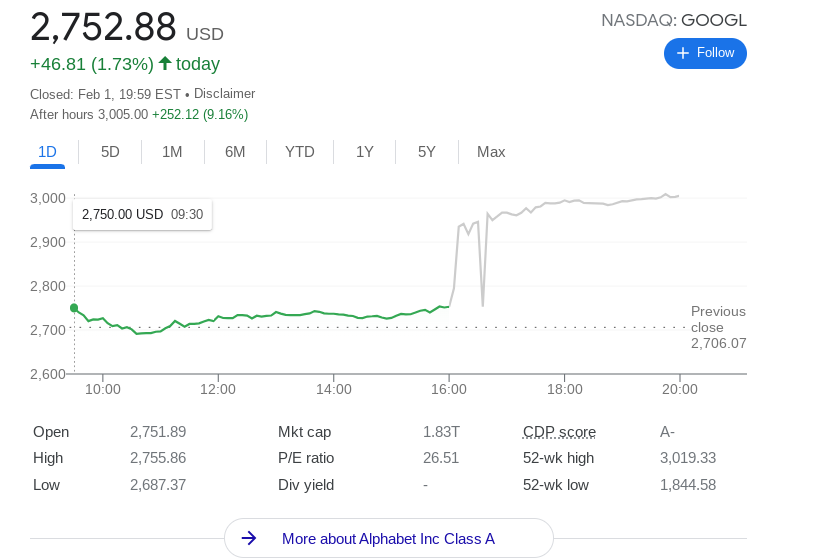
Task: Click the Closed: Feb 1, 19:59 EST text
Action: (x=105, y=95)
